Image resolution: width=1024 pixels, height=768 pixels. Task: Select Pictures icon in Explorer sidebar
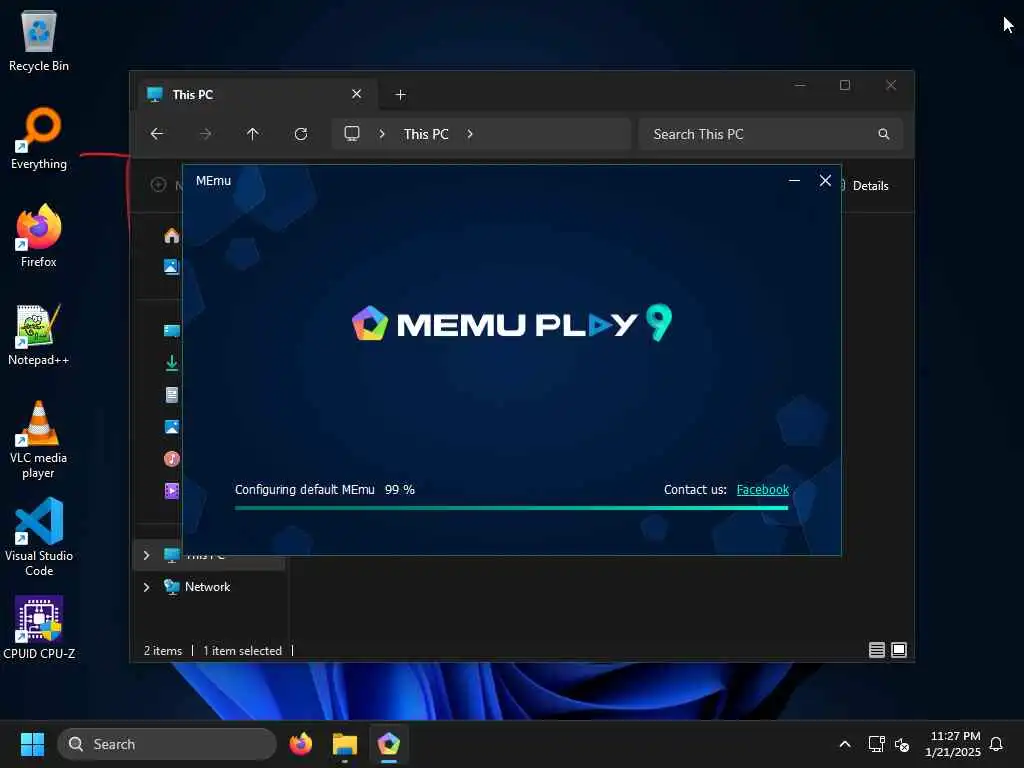click(172, 426)
